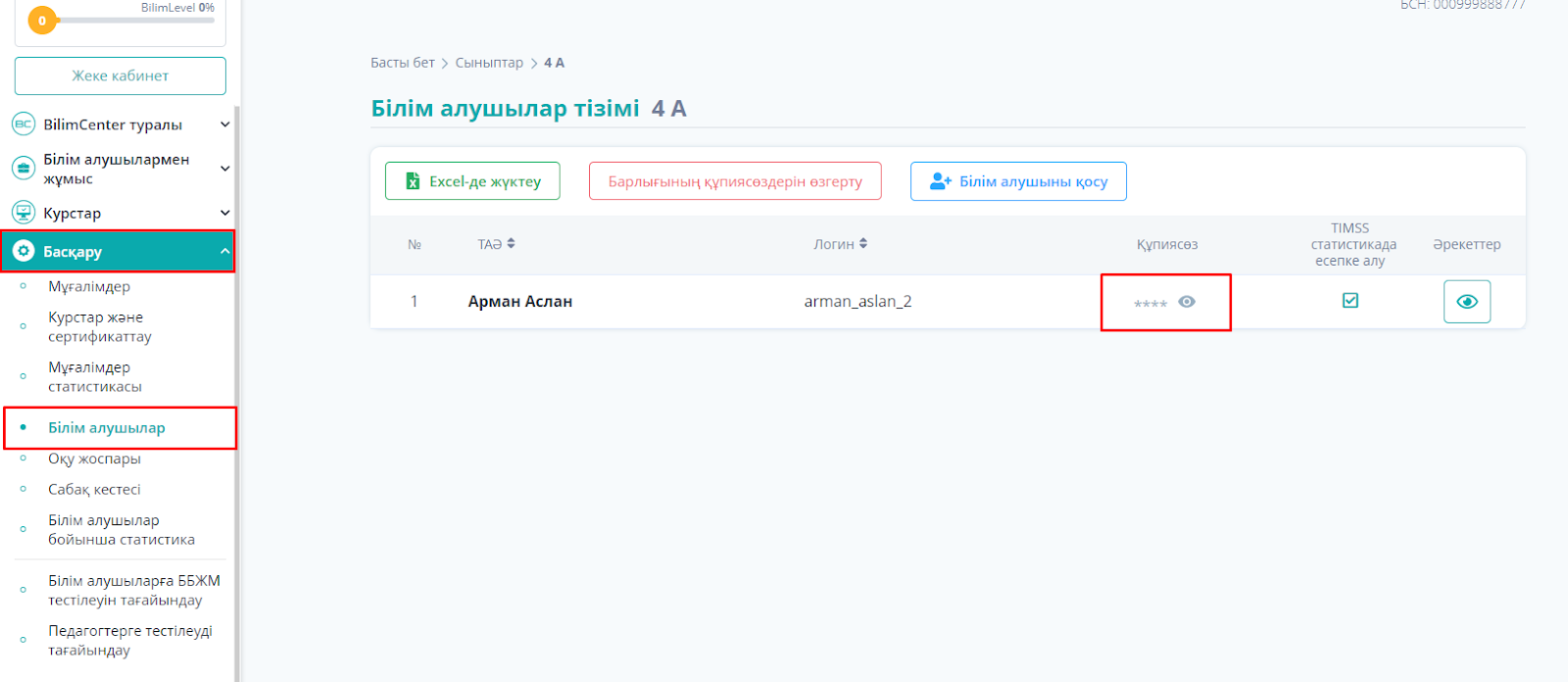Sort by Логин column arrows
The height and width of the screenshot is (682, 1568).
coord(863,243)
